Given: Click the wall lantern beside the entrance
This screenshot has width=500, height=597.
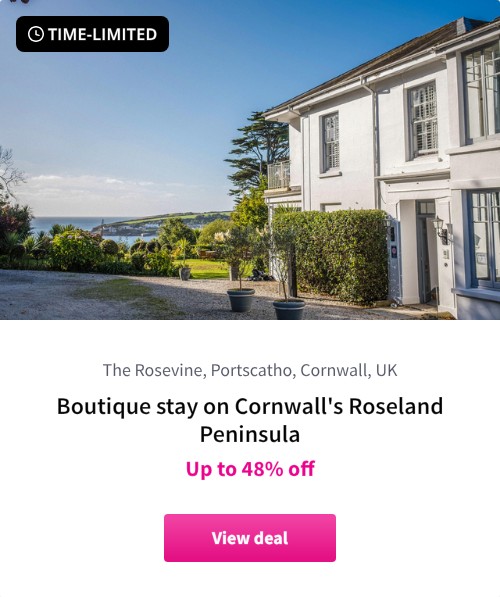Looking at the screenshot, I should [441, 229].
